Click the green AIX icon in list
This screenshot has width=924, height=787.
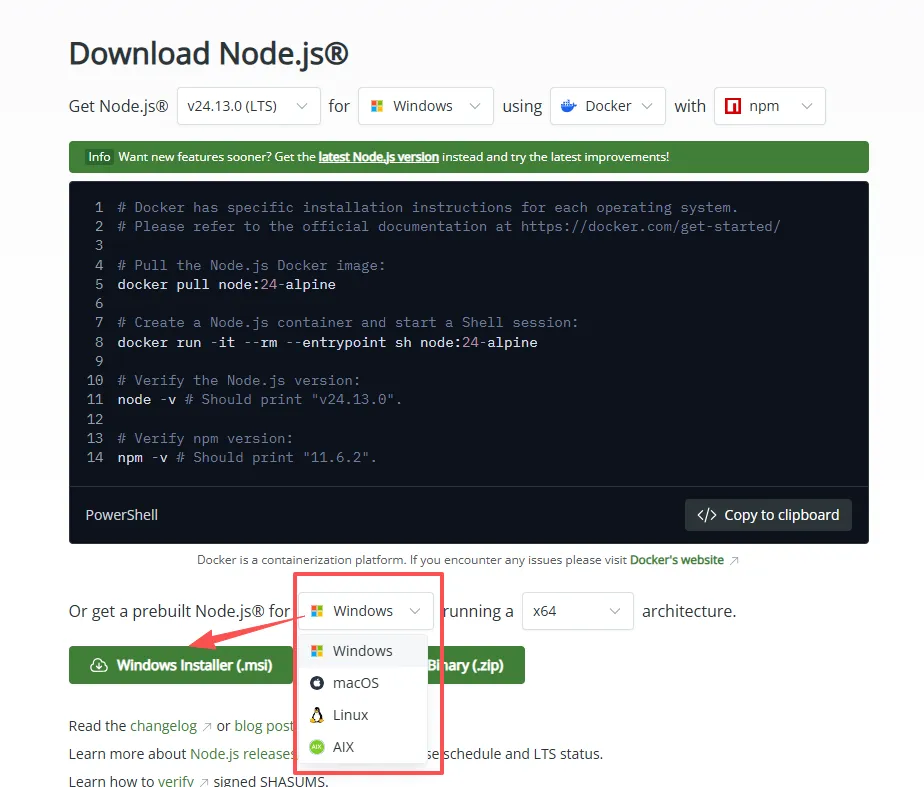pyautogui.click(x=317, y=746)
